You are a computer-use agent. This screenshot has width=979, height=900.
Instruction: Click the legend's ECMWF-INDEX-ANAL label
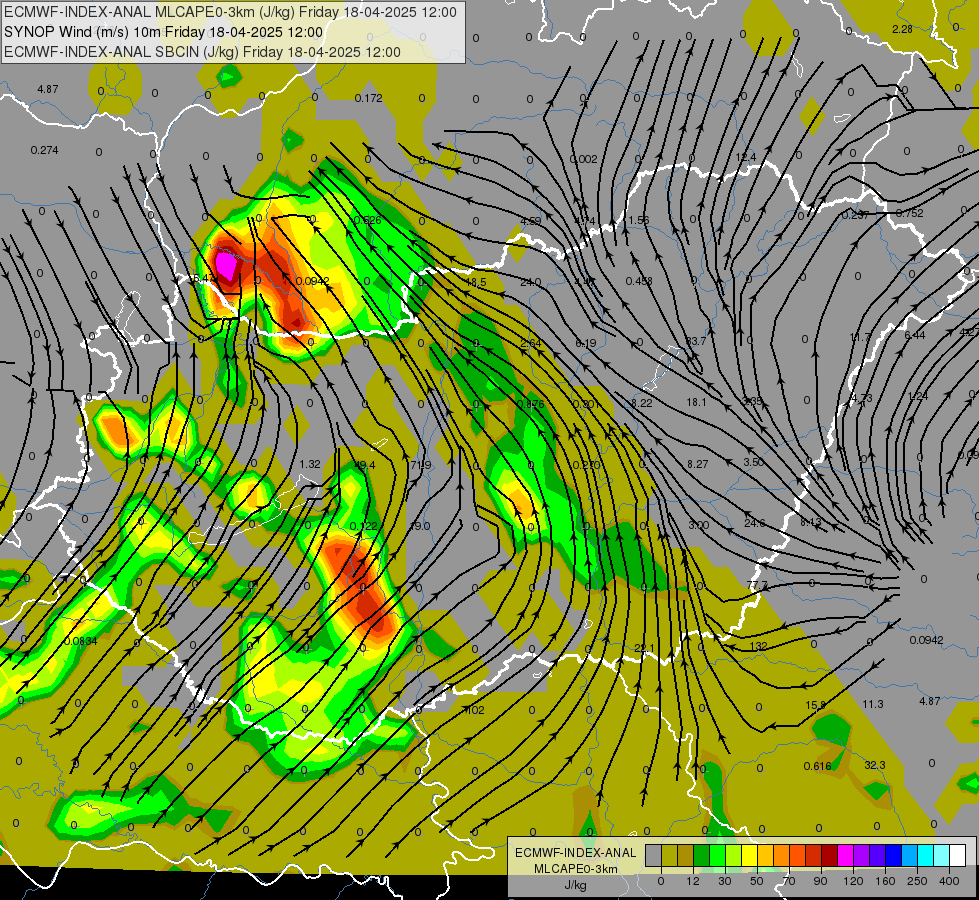tap(575, 853)
